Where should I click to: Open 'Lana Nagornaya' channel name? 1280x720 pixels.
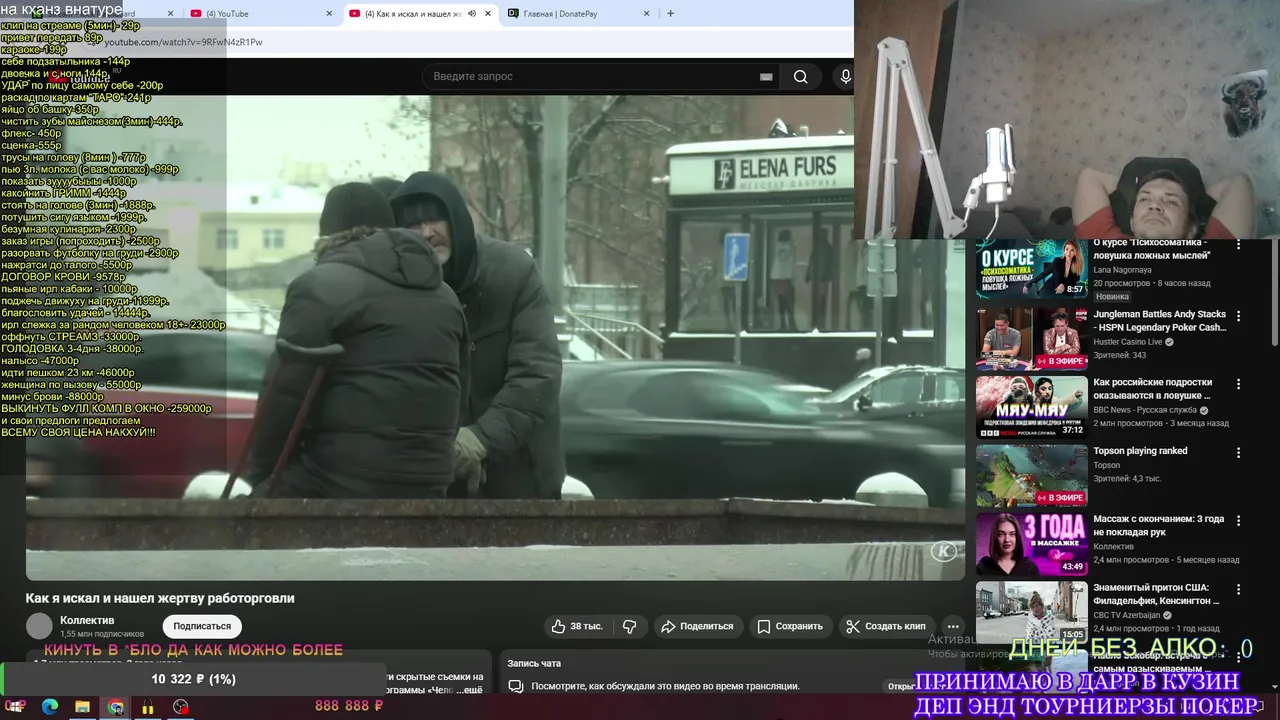(1122, 270)
